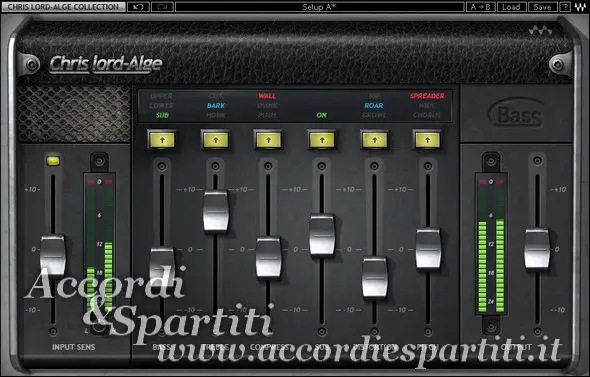Click the Output fader handle
The width and height of the screenshot is (590, 377).
click(537, 249)
